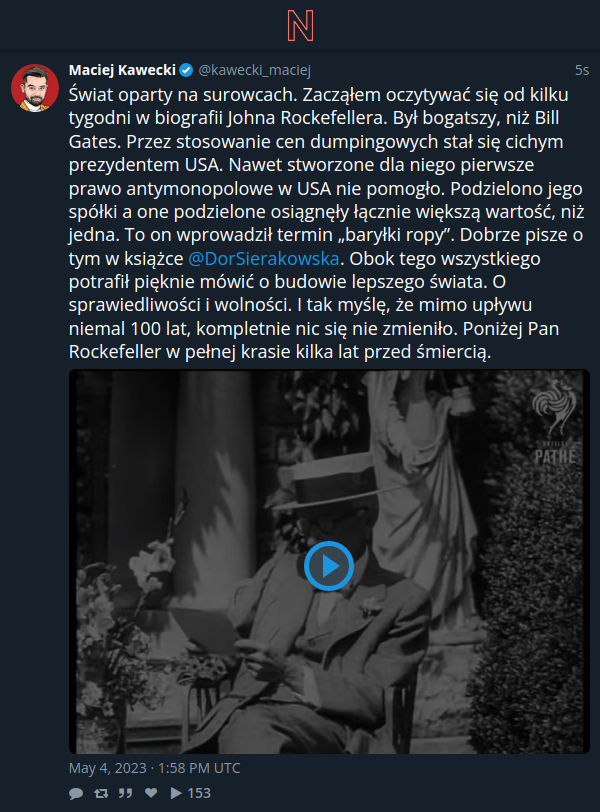Click the 153 views count
The height and width of the screenshot is (812, 600).
199,793
